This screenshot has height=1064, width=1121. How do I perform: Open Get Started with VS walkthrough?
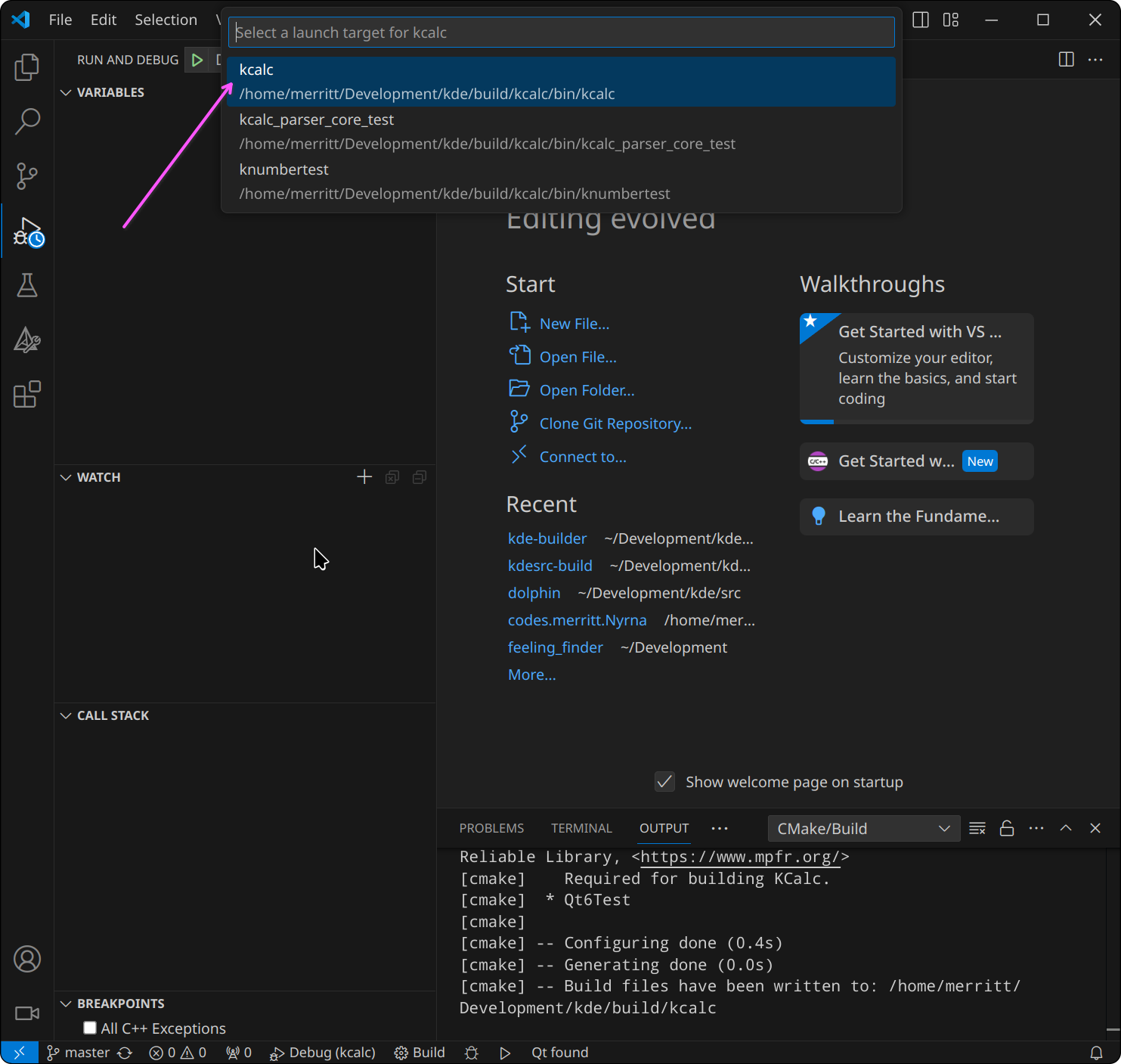click(x=916, y=368)
